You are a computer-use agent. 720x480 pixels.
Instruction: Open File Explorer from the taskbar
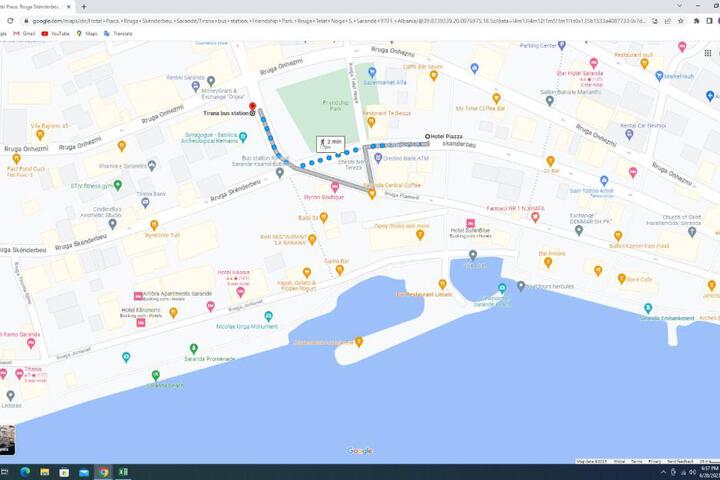click(x=45, y=472)
